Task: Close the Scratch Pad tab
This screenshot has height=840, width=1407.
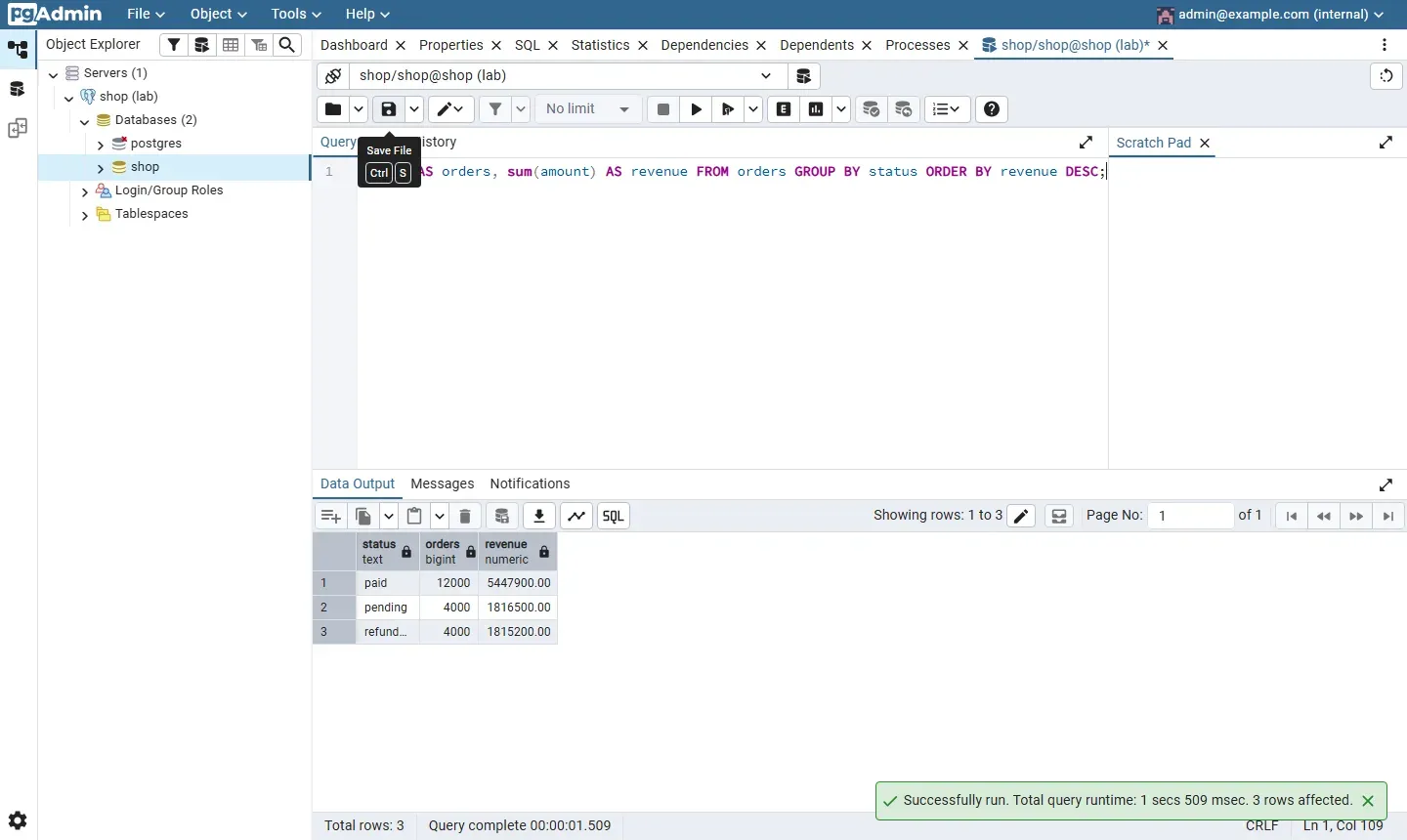Action: [1205, 143]
